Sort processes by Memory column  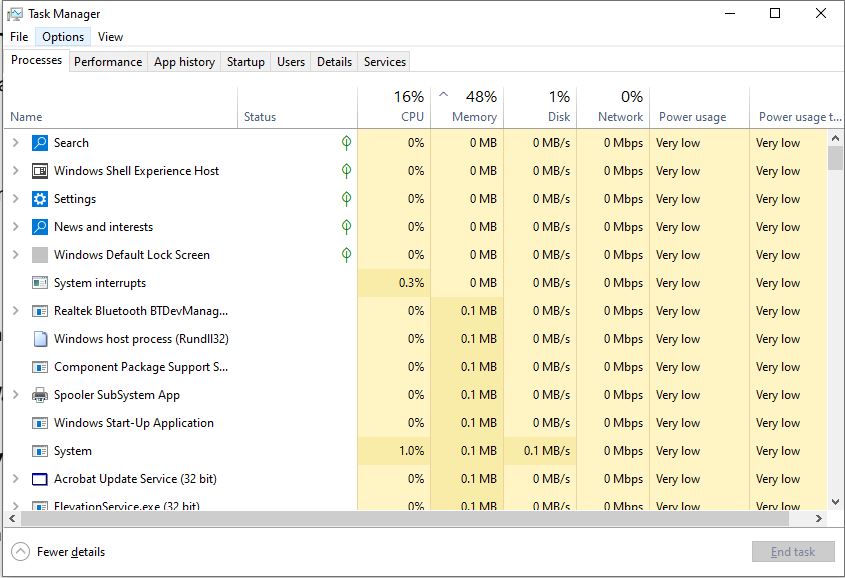467,108
